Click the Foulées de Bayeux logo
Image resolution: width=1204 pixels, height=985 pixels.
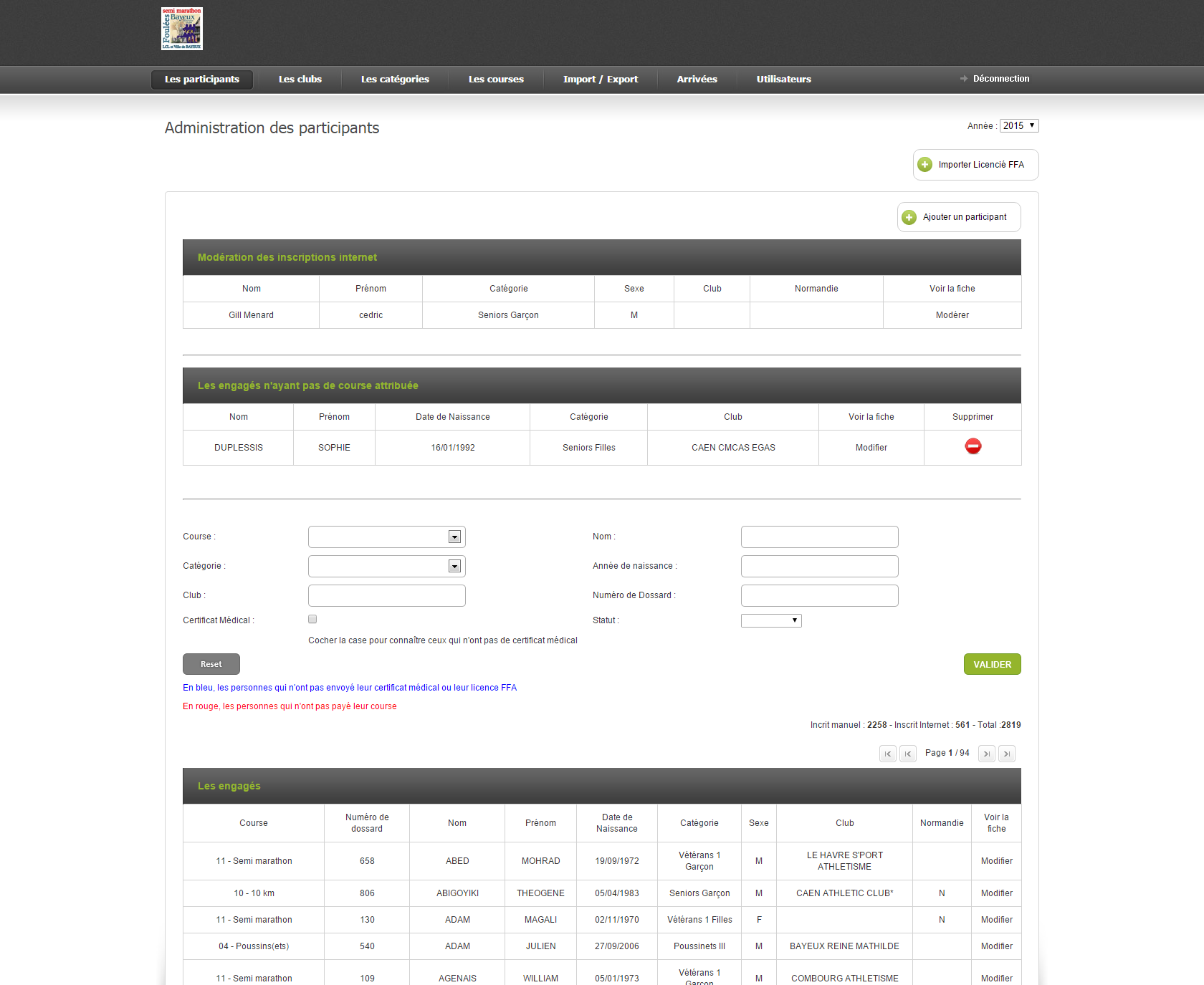coord(182,29)
